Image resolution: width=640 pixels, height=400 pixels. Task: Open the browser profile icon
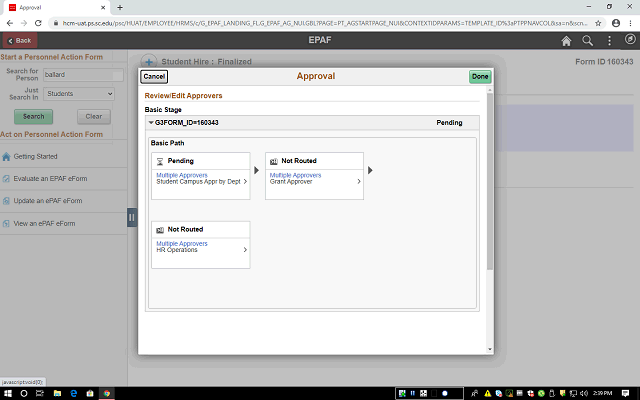click(x=616, y=23)
